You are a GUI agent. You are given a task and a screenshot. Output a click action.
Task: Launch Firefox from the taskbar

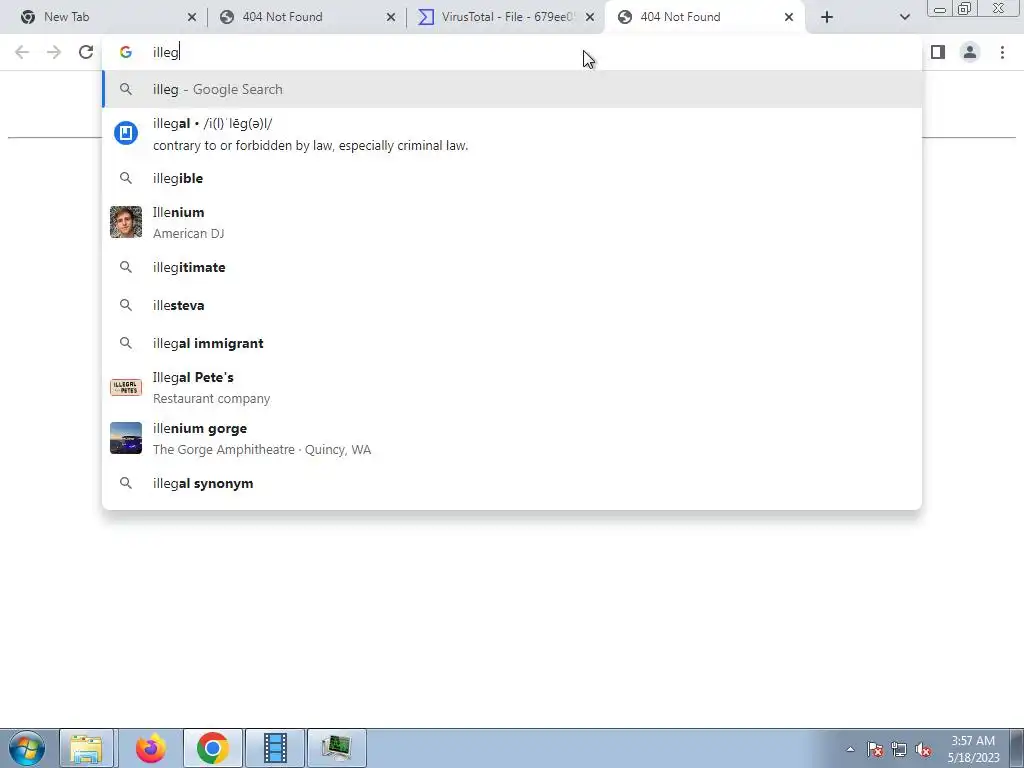pyautogui.click(x=151, y=748)
